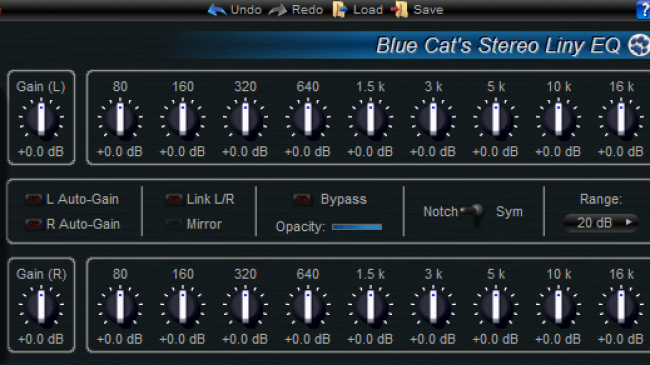
Task: Click the Save preset icon
Action: (x=400, y=10)
